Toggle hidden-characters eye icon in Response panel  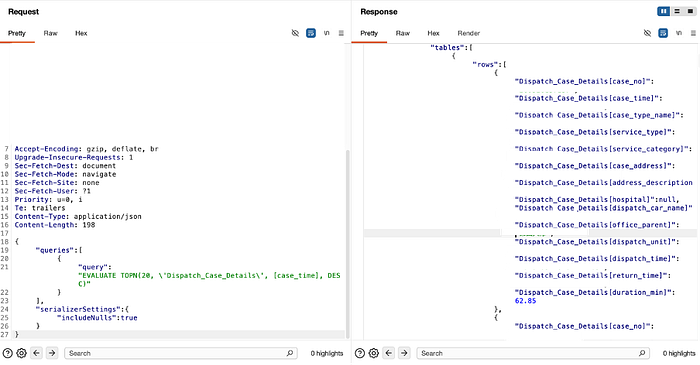647,33
